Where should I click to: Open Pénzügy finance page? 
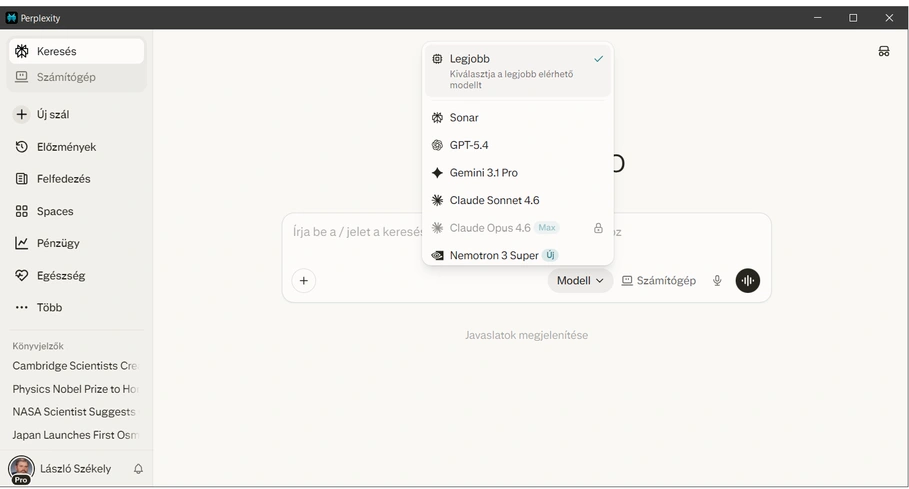pos(48,243)
